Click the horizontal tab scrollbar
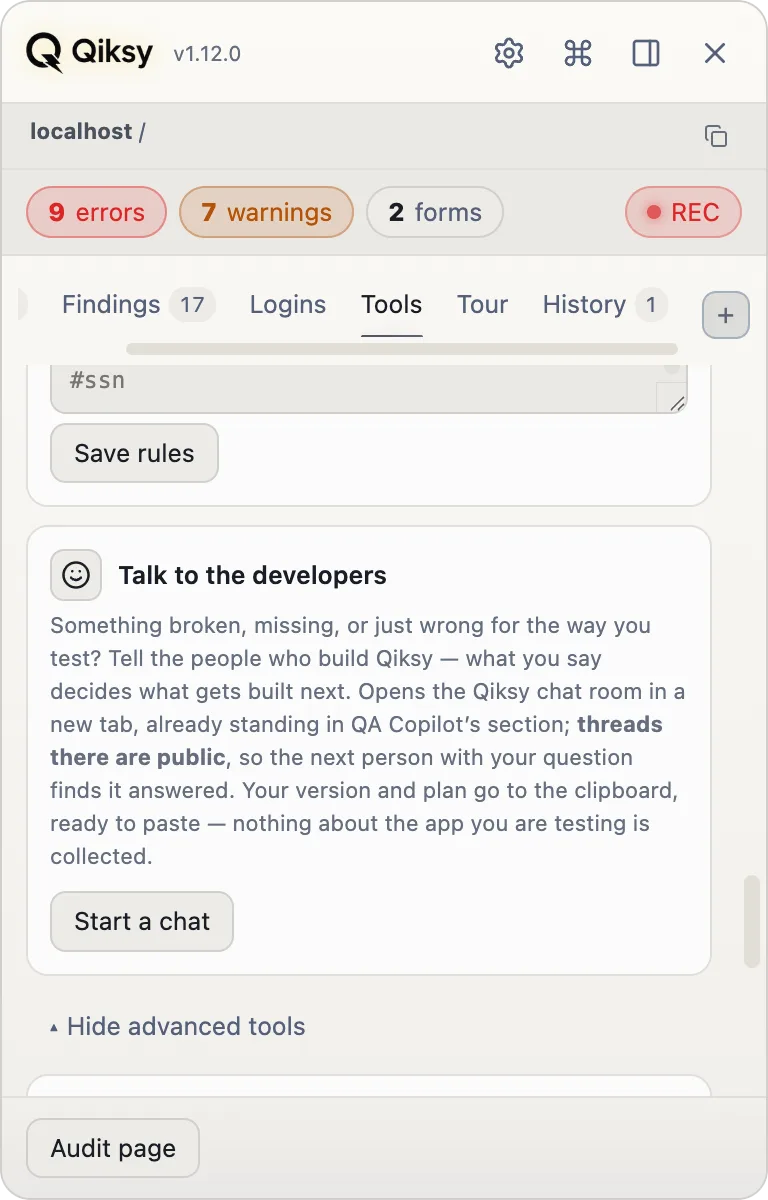Viewport: 768px width, 1200px height. pos(402,349)
